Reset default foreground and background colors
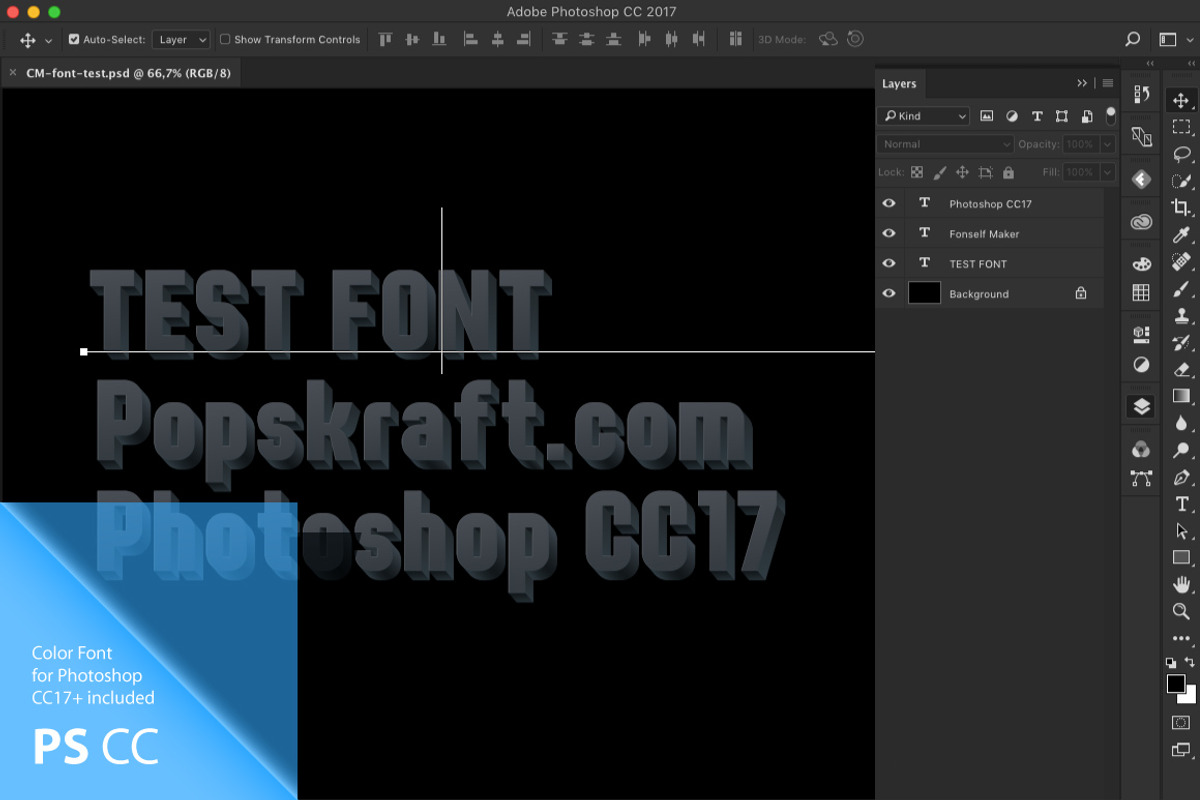 coord(1171,662)
